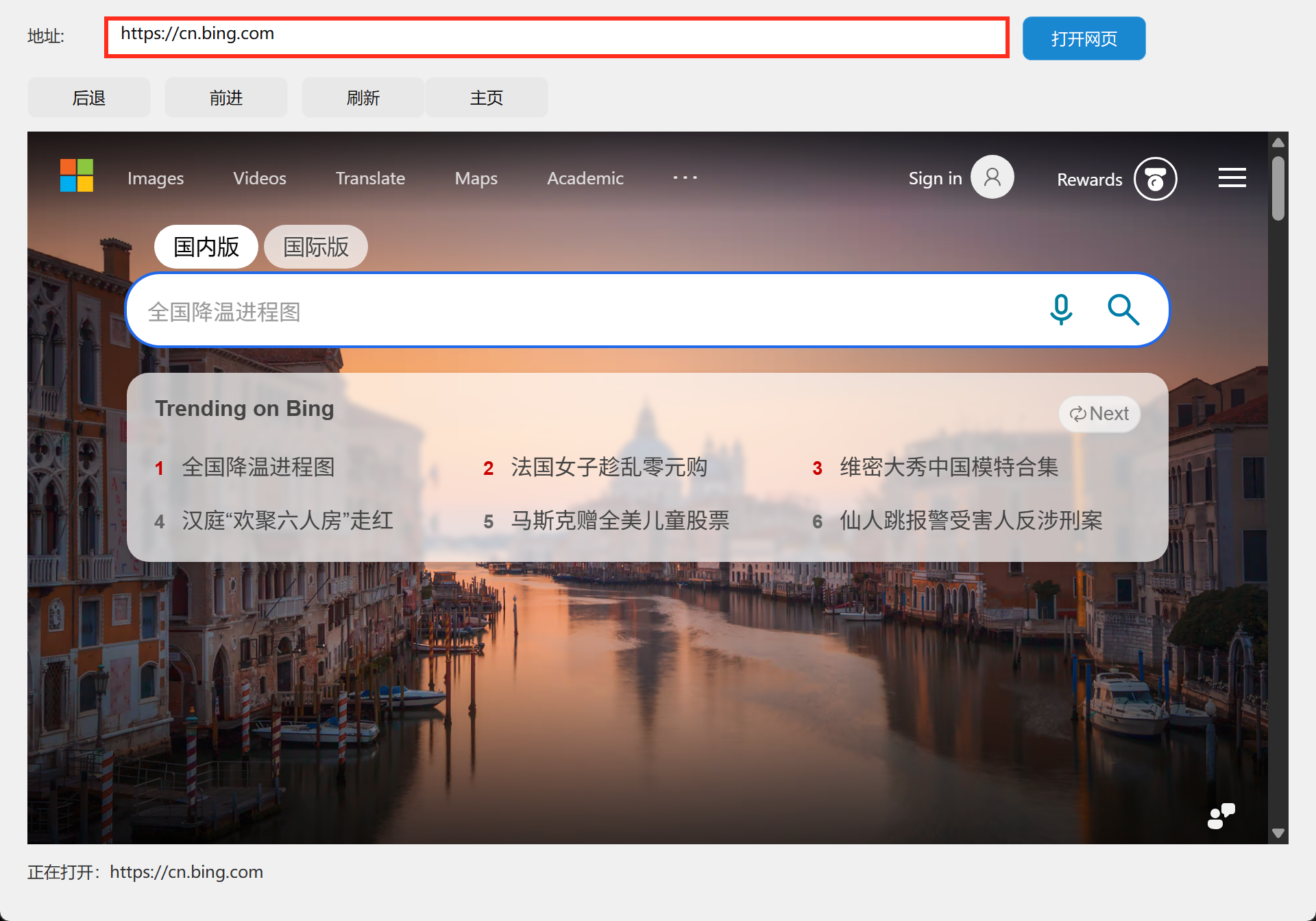The height and width of the screenshot is (921, 1316).
Task: Click the 正在打开 status bar text
Action: [145, 872]
